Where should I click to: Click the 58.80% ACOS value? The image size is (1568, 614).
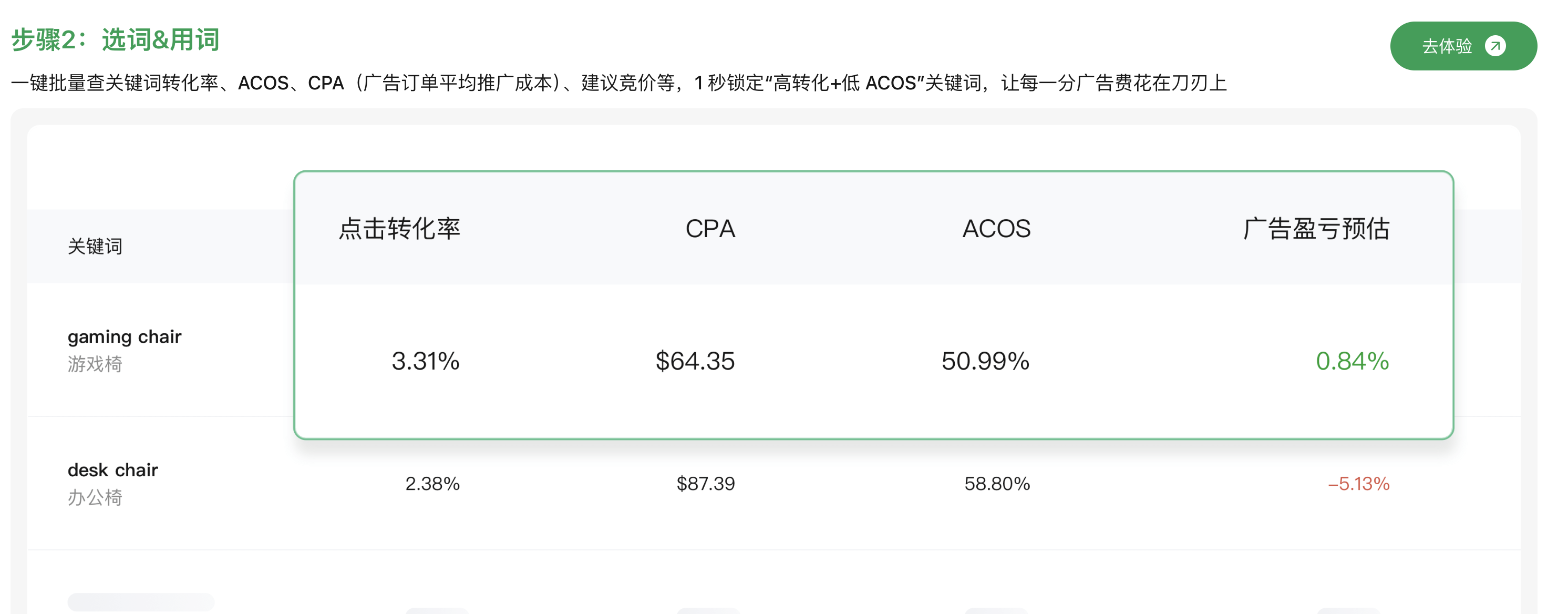tap(996, 484)
